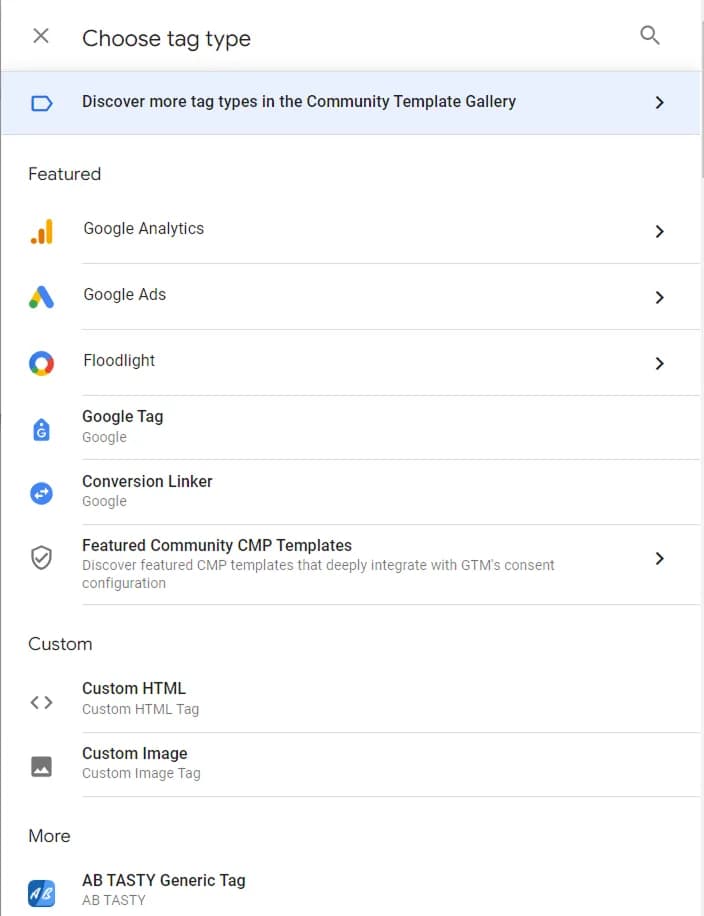The width and height of the screenshot is (704, 916).
Task: Choose AB TASTY Generic Tag
Action: point(351,890)
